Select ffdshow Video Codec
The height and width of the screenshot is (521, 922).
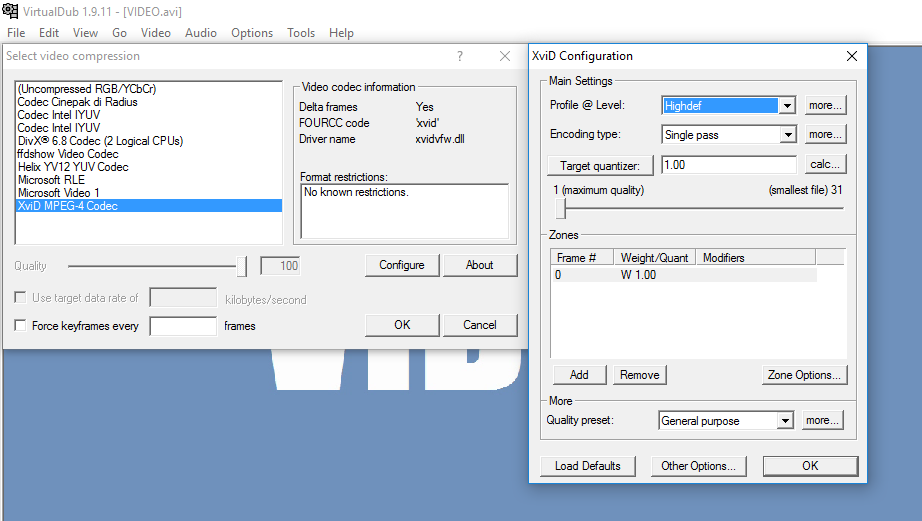point(148,154)
